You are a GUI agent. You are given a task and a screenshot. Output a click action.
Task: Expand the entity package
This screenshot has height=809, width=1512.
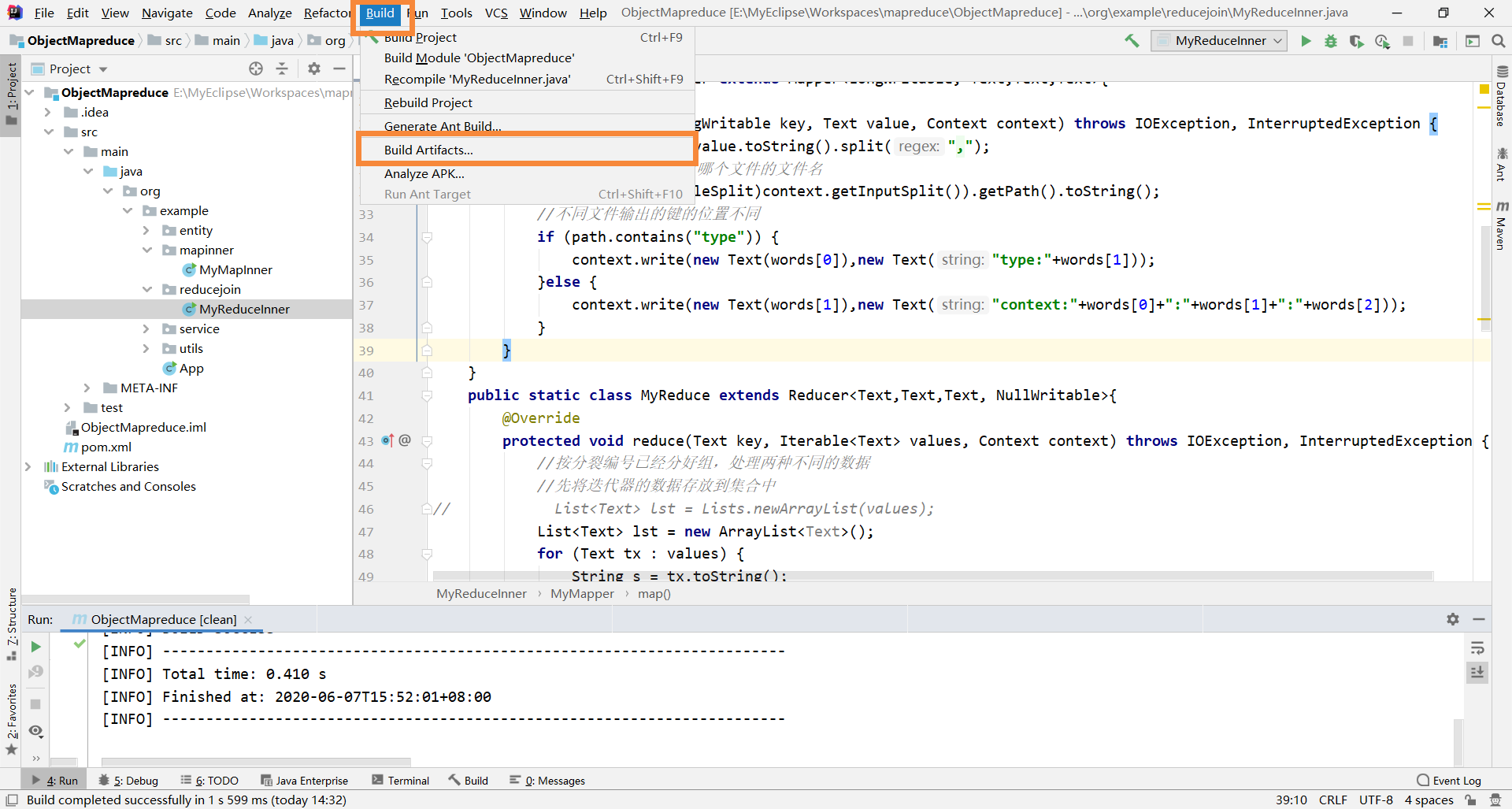point(146,230)
